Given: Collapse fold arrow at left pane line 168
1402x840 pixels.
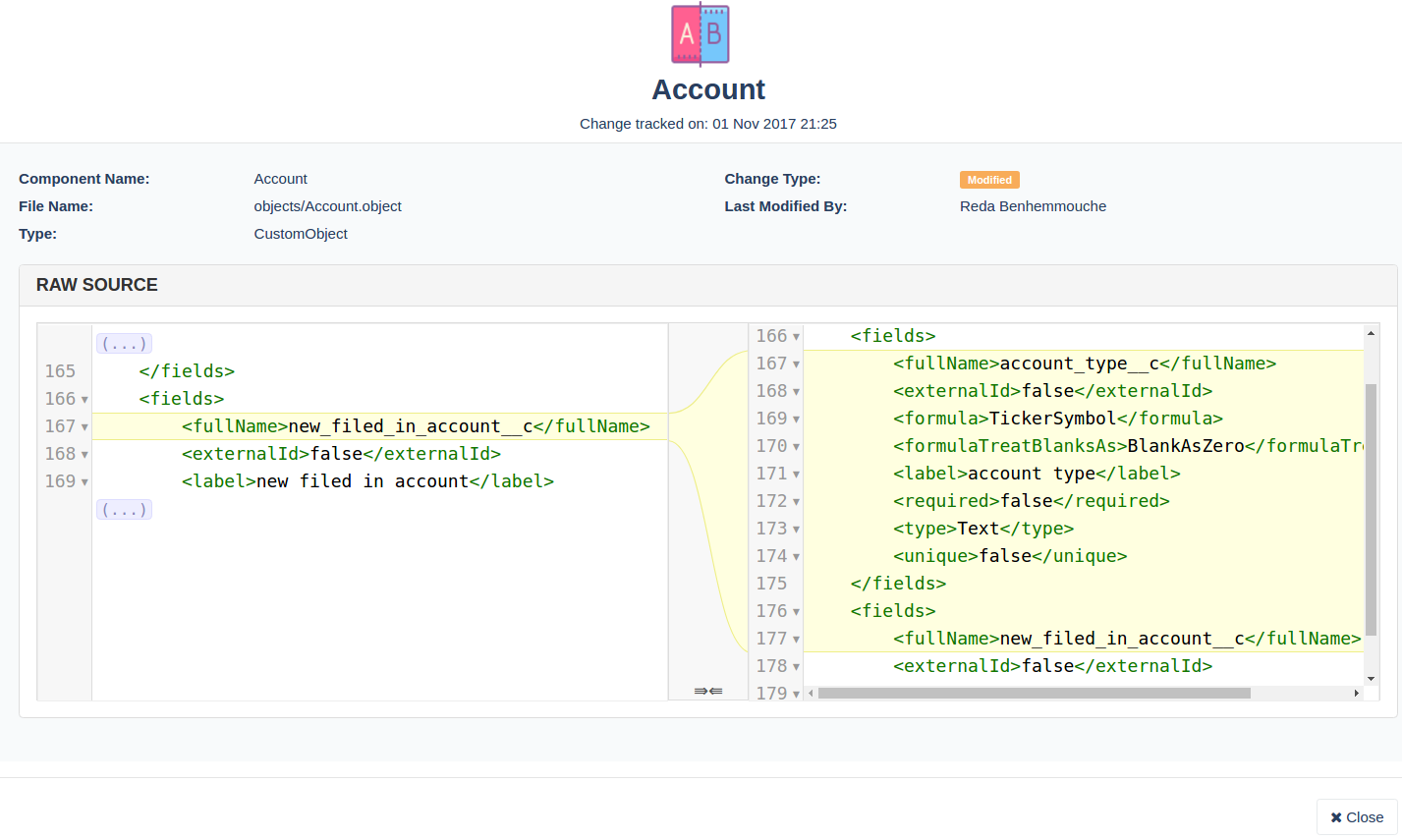Looking at the screenshot, I should tap(84, 455).
